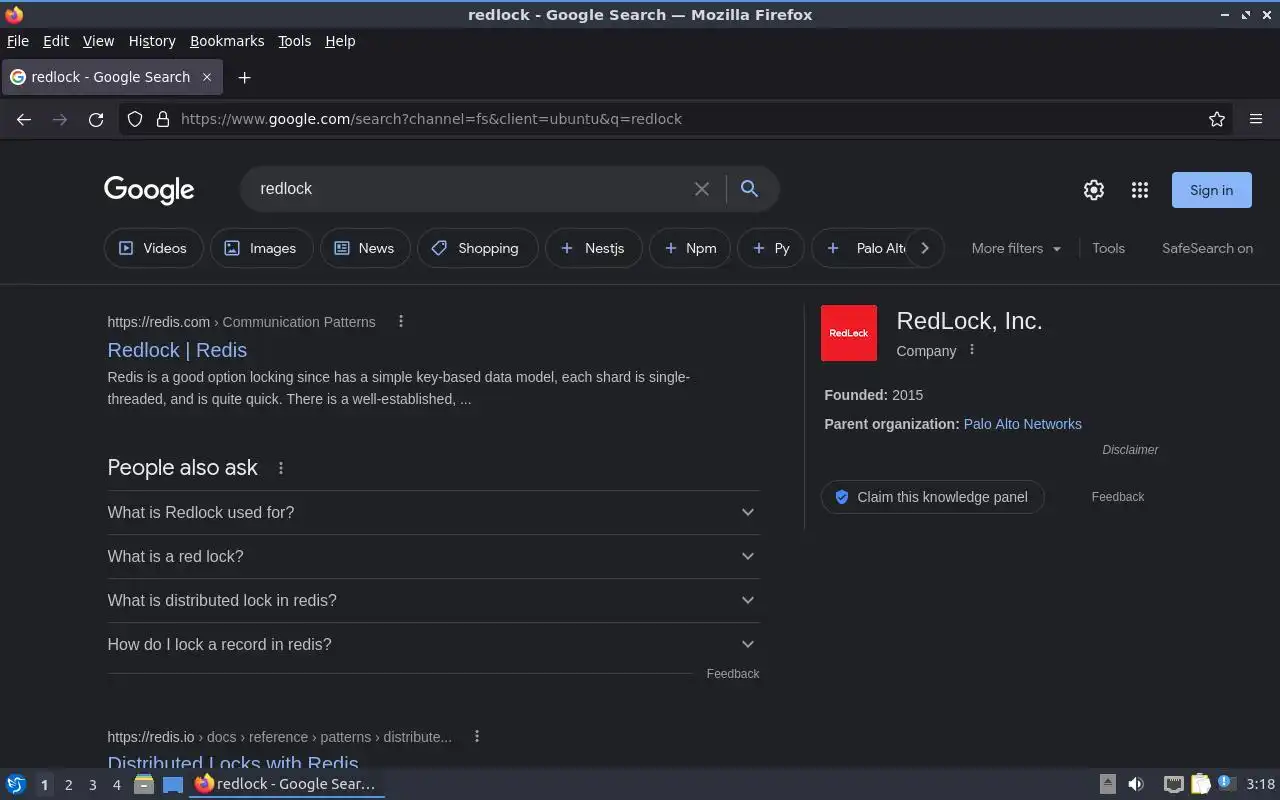Screen dimensions: 1280x800
Task: Clear the search box with the X icon
Action: click(x=702, y=189)
